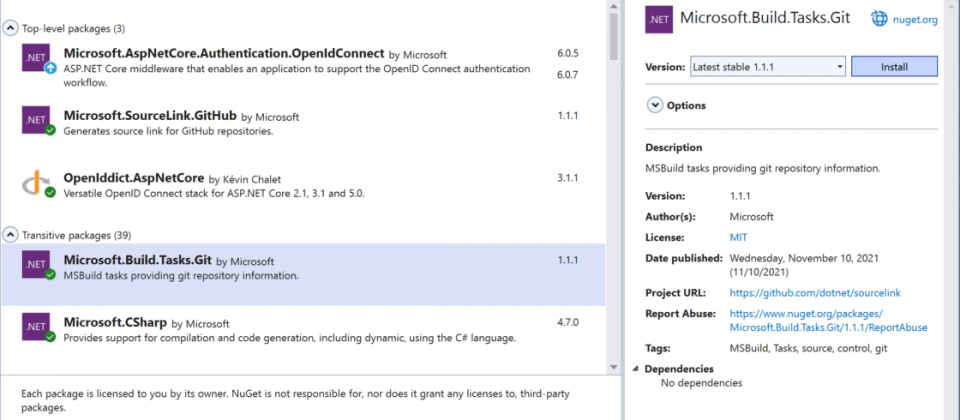Viewport: 960px width, 420px height.
Task: Click the Install button
Action: [x=894, y=67]
